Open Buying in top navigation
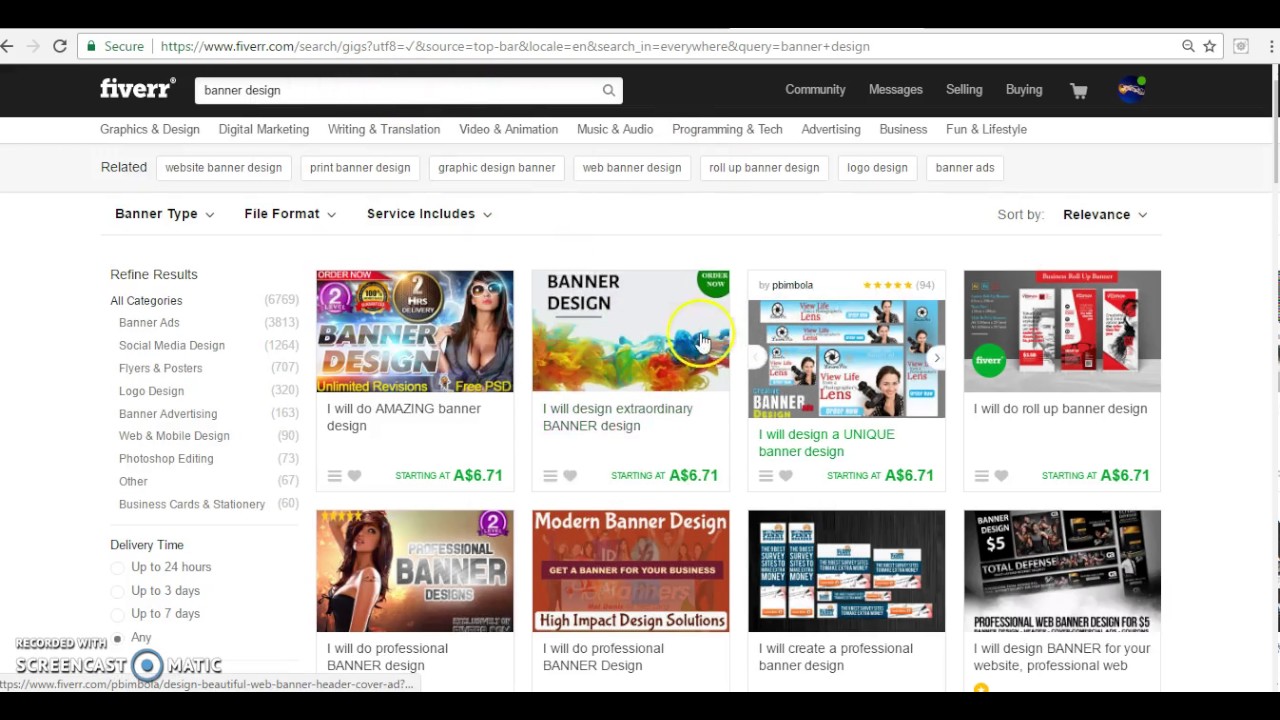This screenshot has height=720, width=1280. click(1024, 90)
